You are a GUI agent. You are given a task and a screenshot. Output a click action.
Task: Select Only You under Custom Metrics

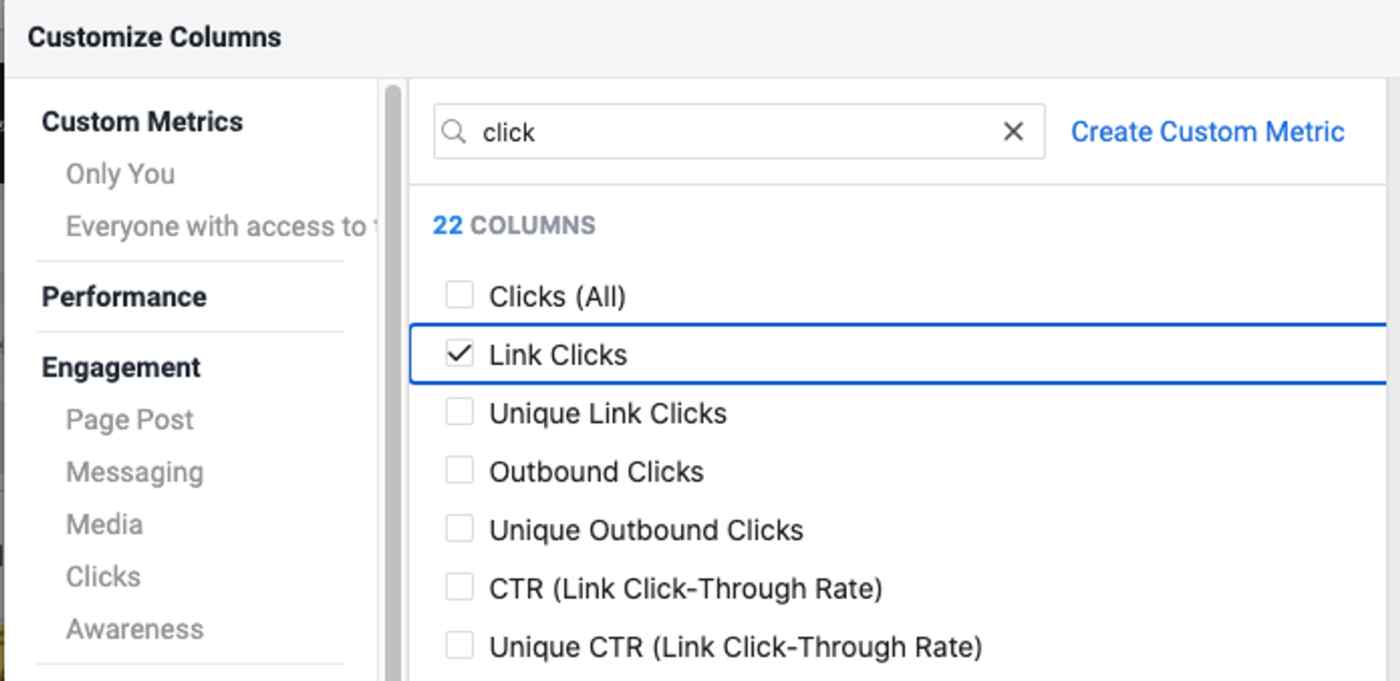(120, 174)
